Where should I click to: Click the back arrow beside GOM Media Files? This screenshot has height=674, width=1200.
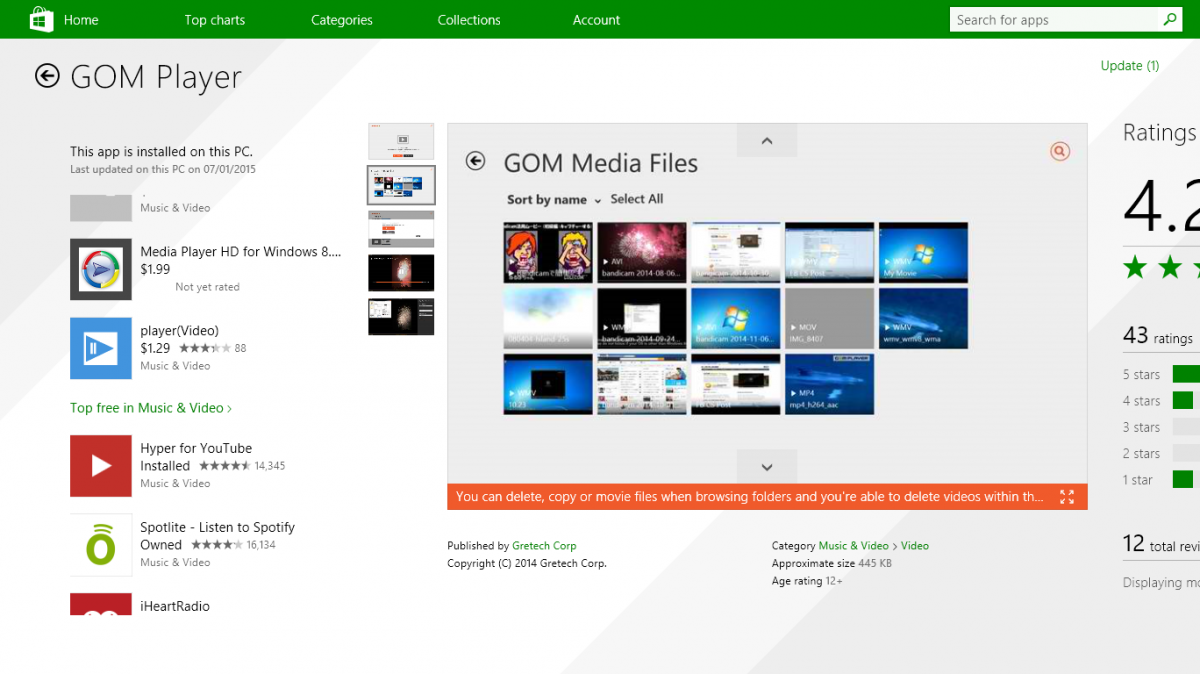coord(476,161)
